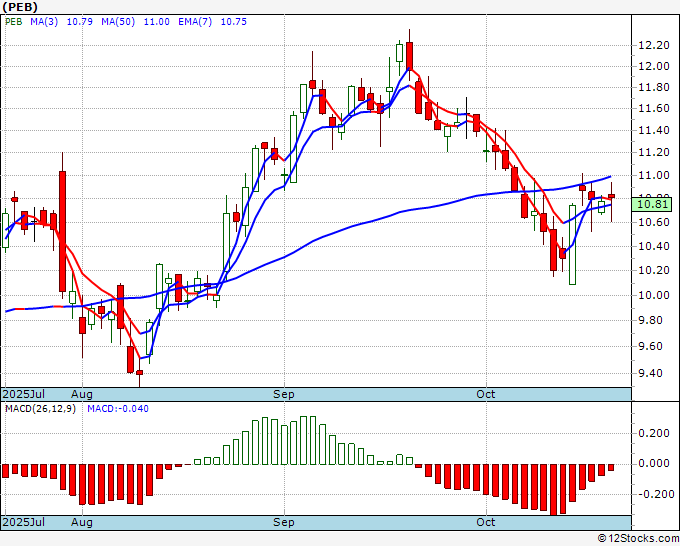
Task: Select the PEB ticker legend label
Action: 13,22
